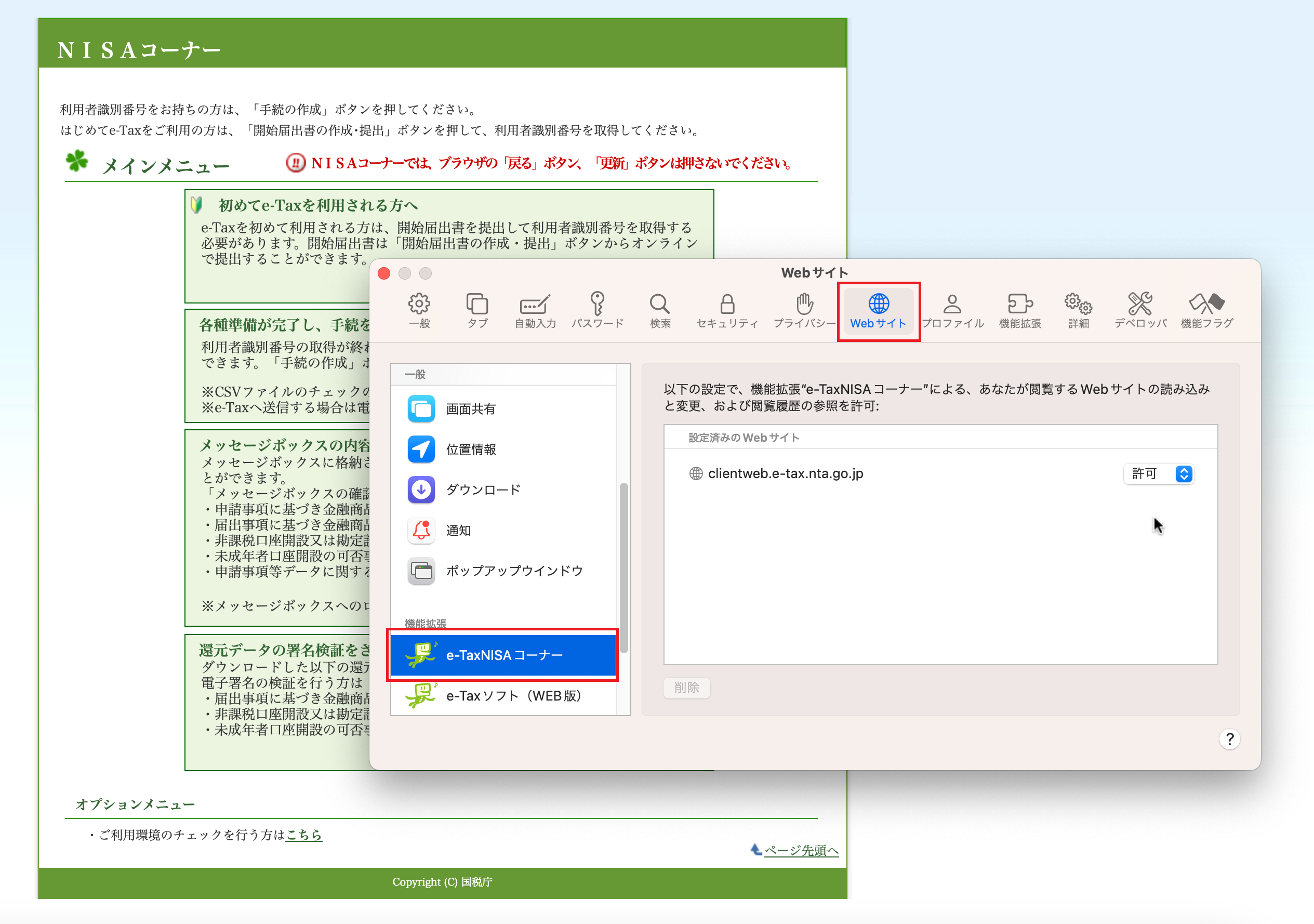Click the green clover icon beside メインメニュー
The image size is (1314, 924).
tap(77, 161)
